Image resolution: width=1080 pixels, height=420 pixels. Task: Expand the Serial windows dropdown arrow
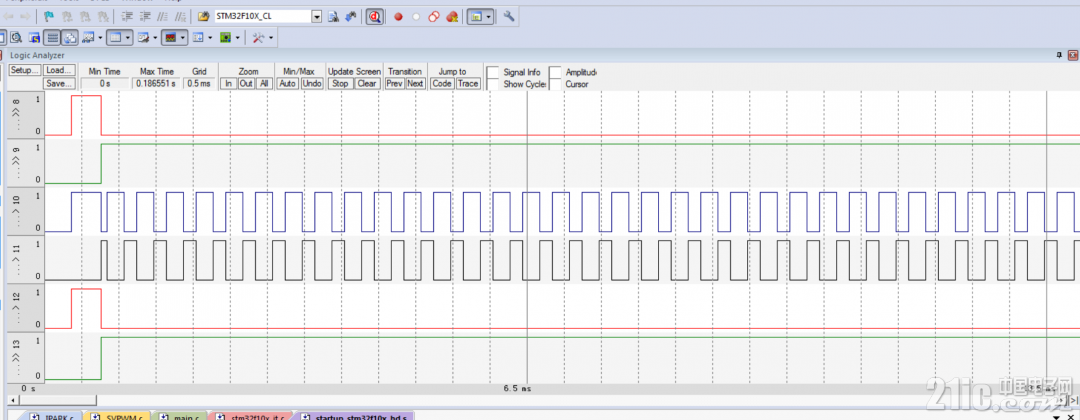(x=156, y=37)
